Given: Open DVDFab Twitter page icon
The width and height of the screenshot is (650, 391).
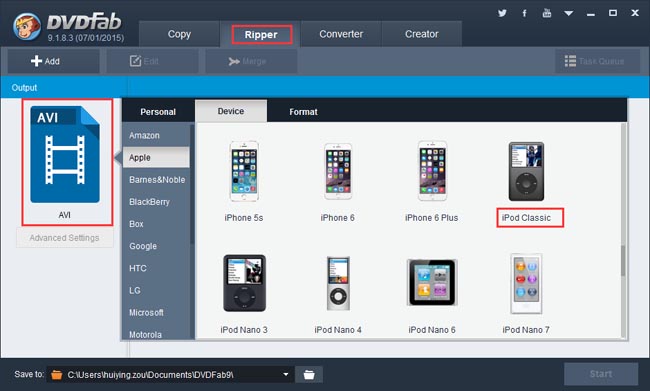Looking at the screenshot, I should pos(502,13).
